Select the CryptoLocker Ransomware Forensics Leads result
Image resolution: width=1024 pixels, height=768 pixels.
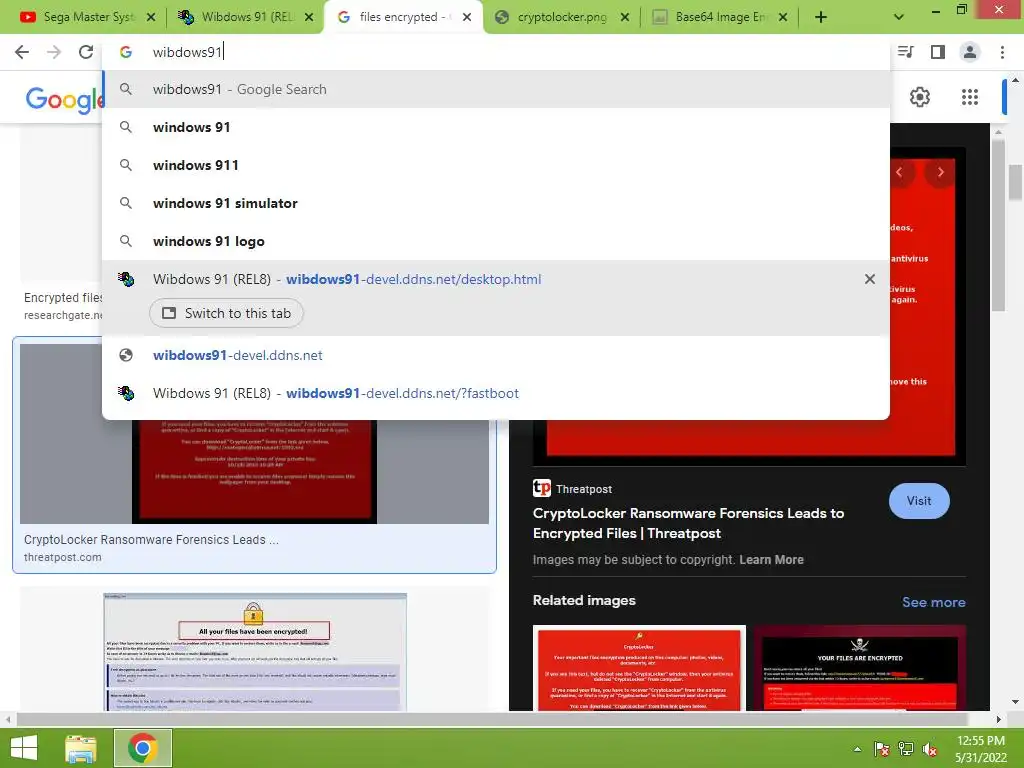255,455
